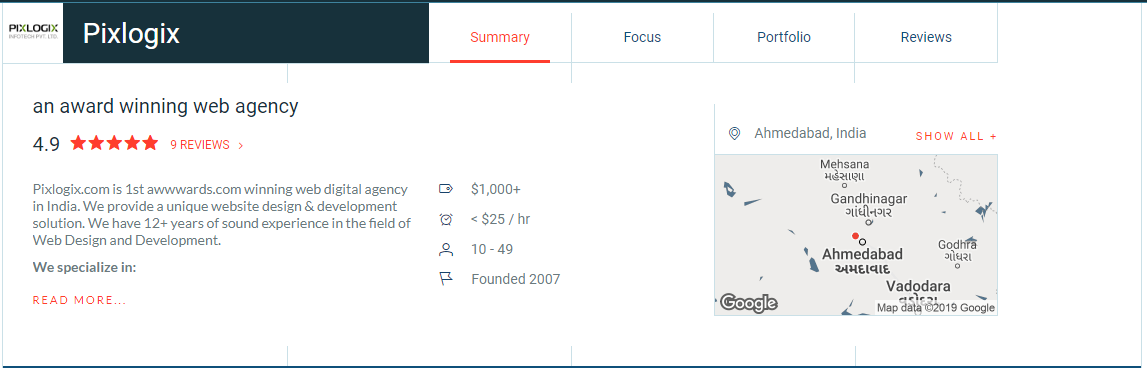Image resolution: width=1147 pixels, height=368 pixels.
Task: Switch to the Focus tab
Action: pos(642,37)
